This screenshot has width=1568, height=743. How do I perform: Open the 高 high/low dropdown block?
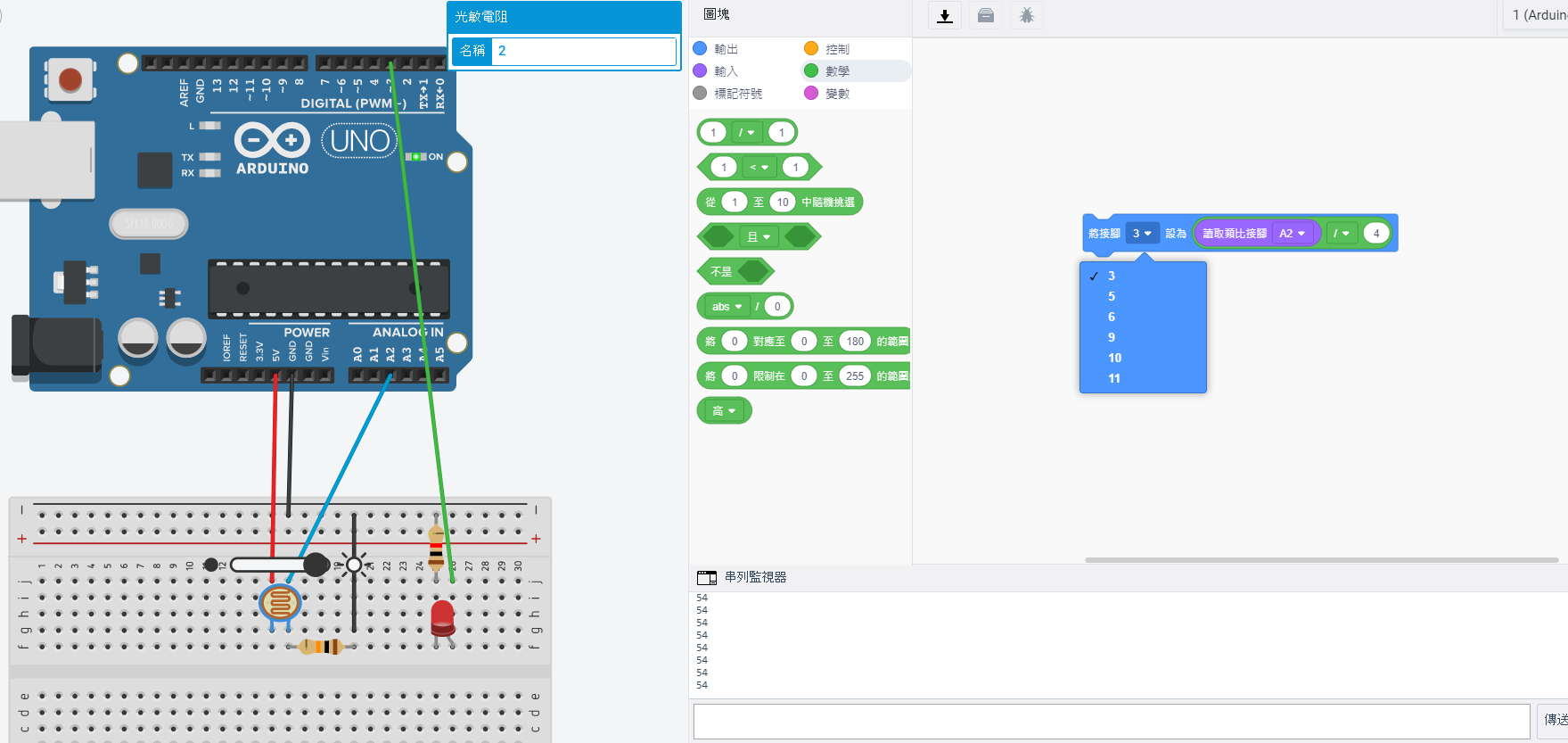pos(724,411)
